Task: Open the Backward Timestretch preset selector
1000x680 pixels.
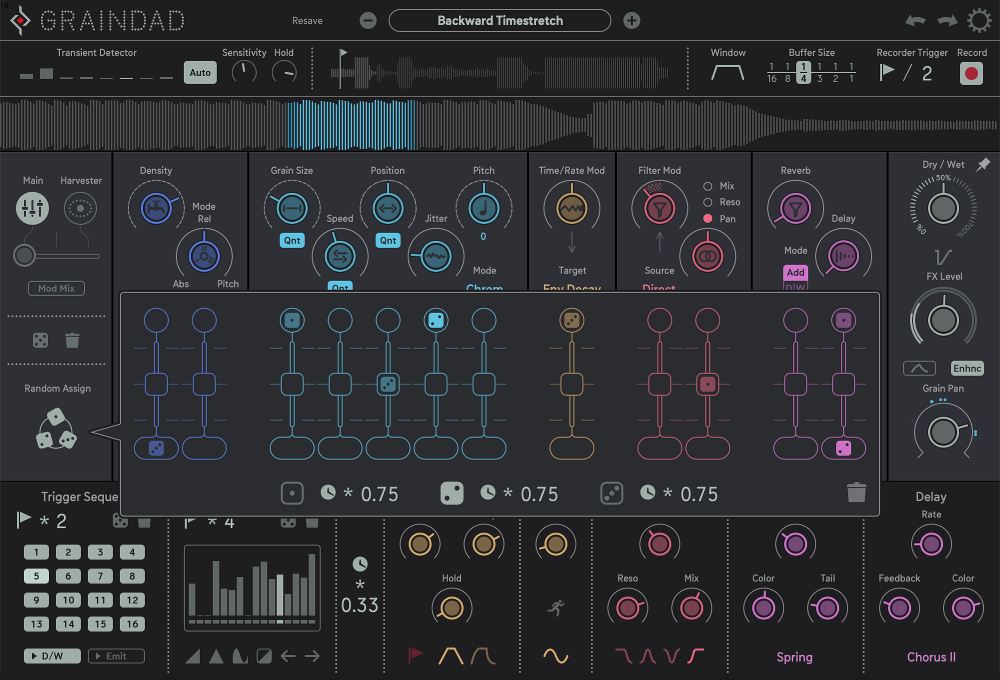Action: 500,20
